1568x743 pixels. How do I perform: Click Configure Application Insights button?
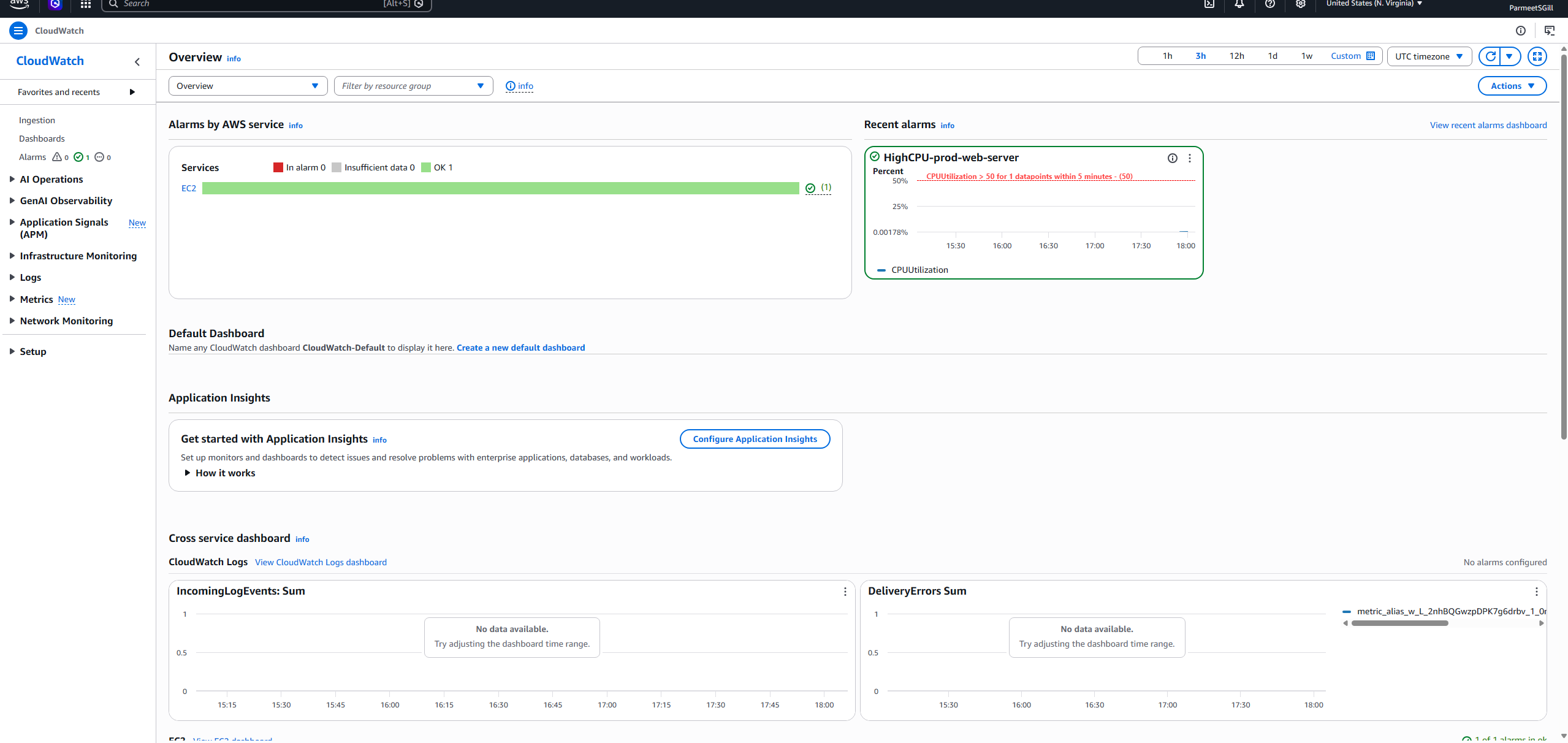(x=755, y=439)
